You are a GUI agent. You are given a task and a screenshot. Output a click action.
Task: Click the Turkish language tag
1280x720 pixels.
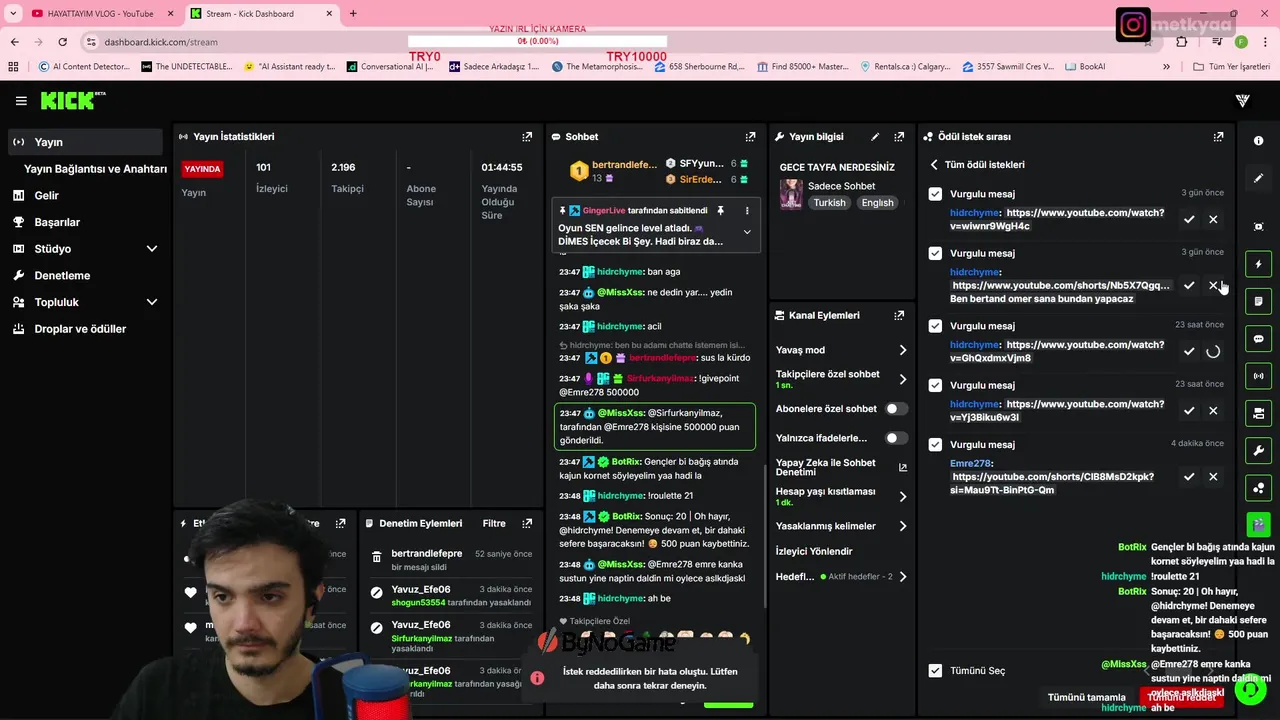click(x=829, y=203)
